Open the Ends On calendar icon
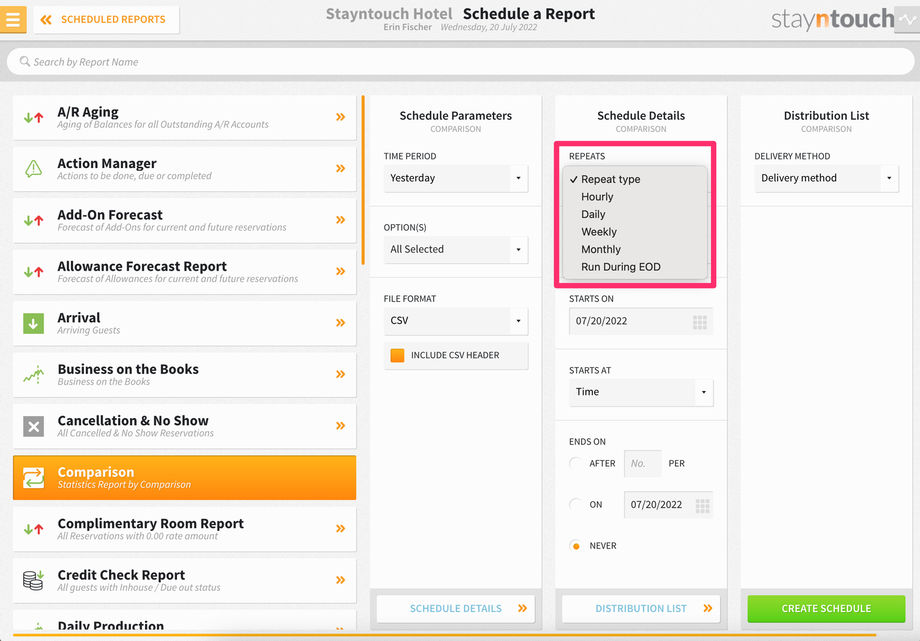 [x=702, y=505]
